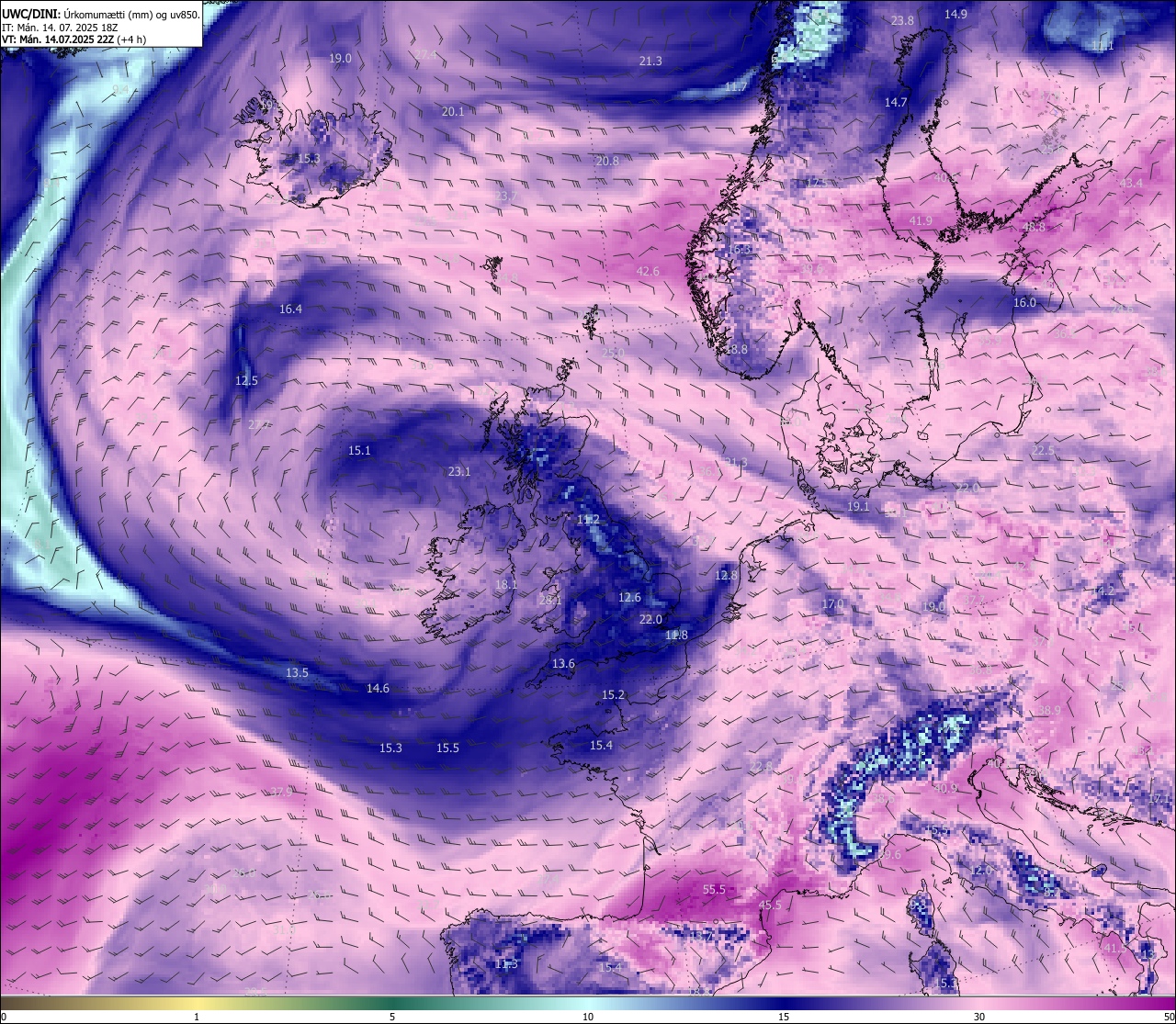Click the 13.6 value near Cornwall
The image size is (1176, 1024).
tap(563, 664)
